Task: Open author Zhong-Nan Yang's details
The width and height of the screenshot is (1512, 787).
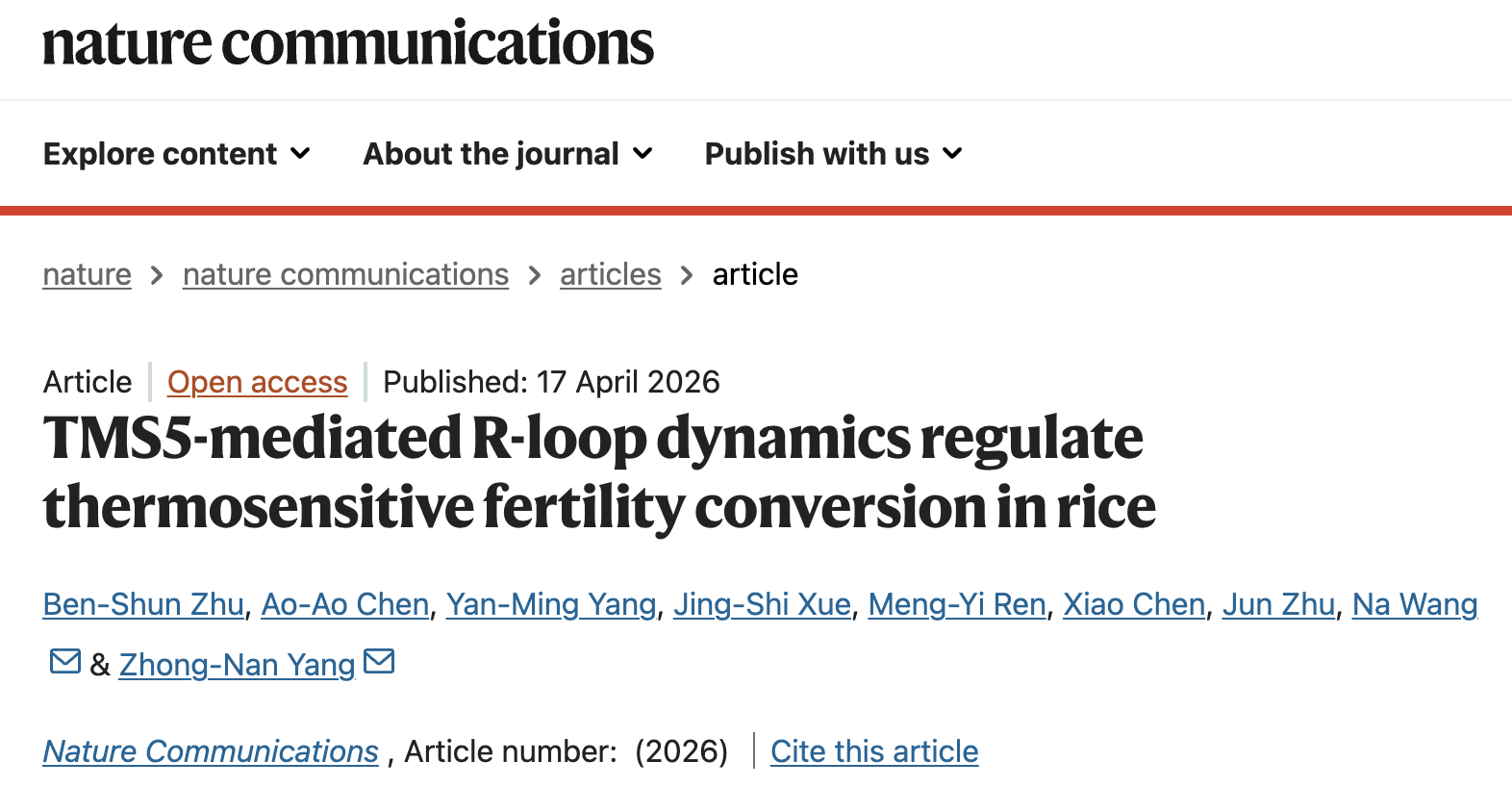Action: coord(238,665)
